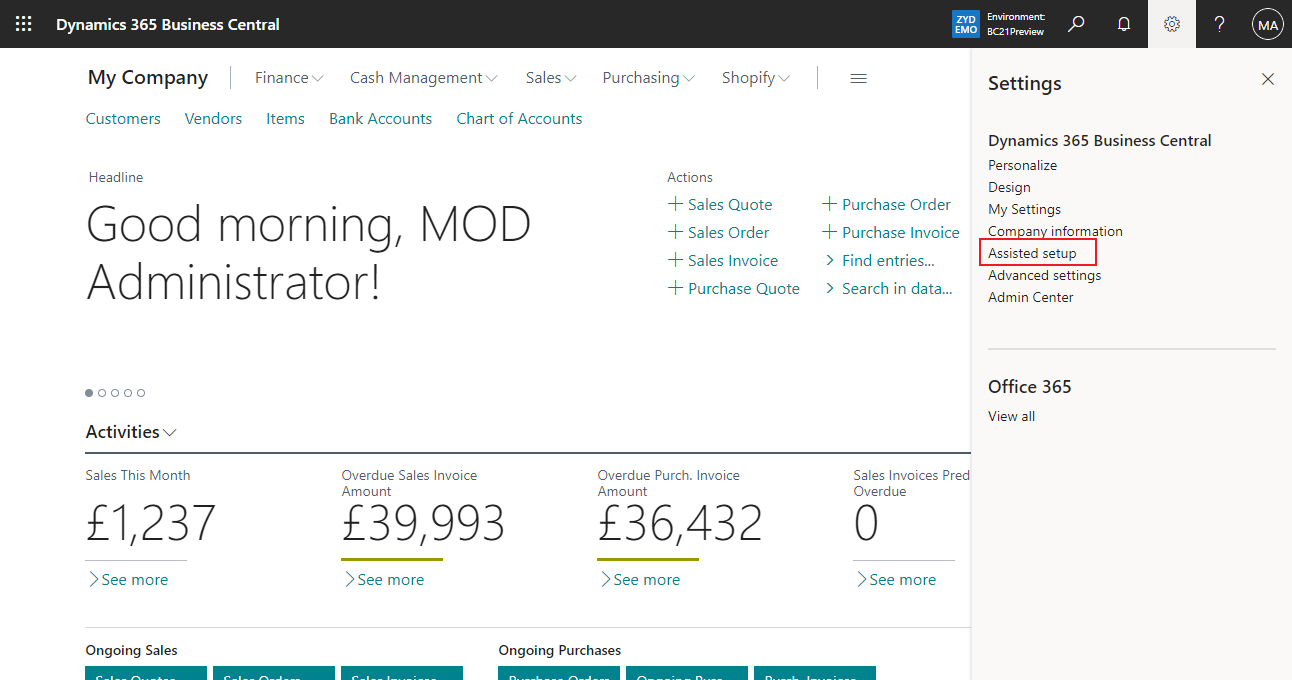Open the Help question mark icon
Screen dimensions: 1292x680
click(1219, 23)
